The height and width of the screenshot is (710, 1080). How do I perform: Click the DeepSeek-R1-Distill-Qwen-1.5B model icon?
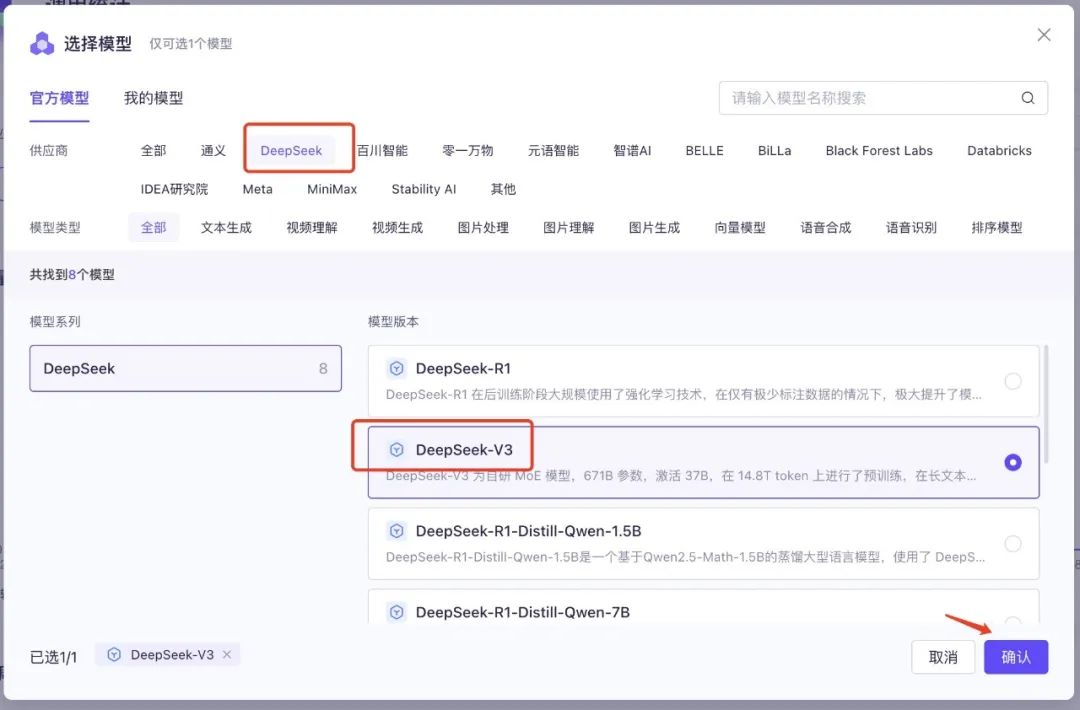point(397,531)
